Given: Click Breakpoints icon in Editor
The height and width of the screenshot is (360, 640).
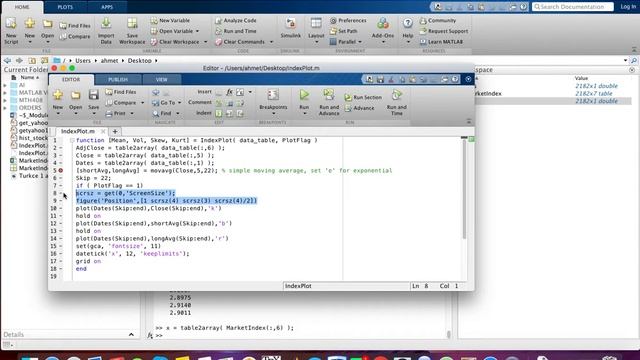Looking at the screenshot, I should (x=273, y=95).
